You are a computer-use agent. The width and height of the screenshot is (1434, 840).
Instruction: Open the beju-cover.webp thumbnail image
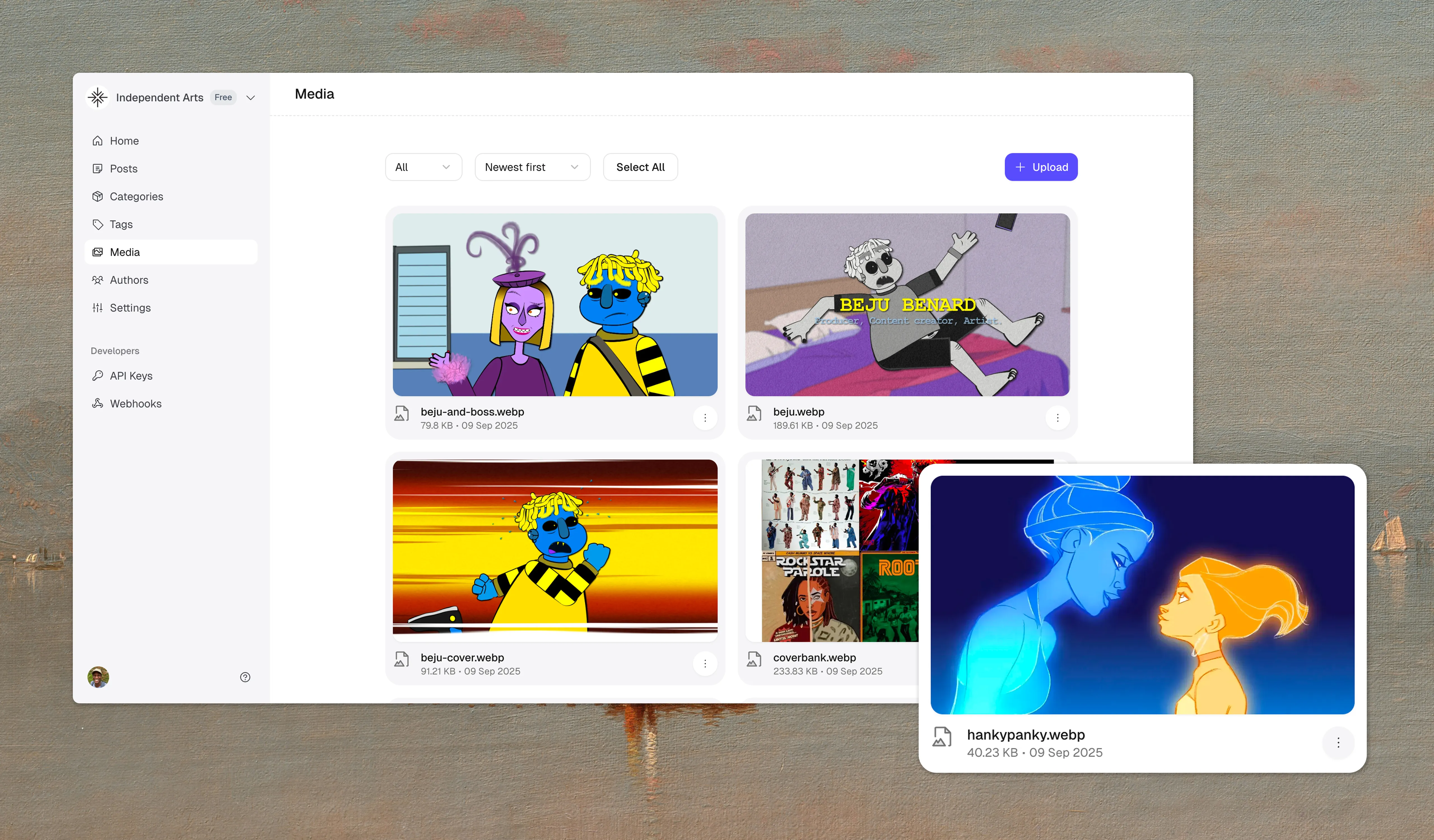tap(554, 550)
